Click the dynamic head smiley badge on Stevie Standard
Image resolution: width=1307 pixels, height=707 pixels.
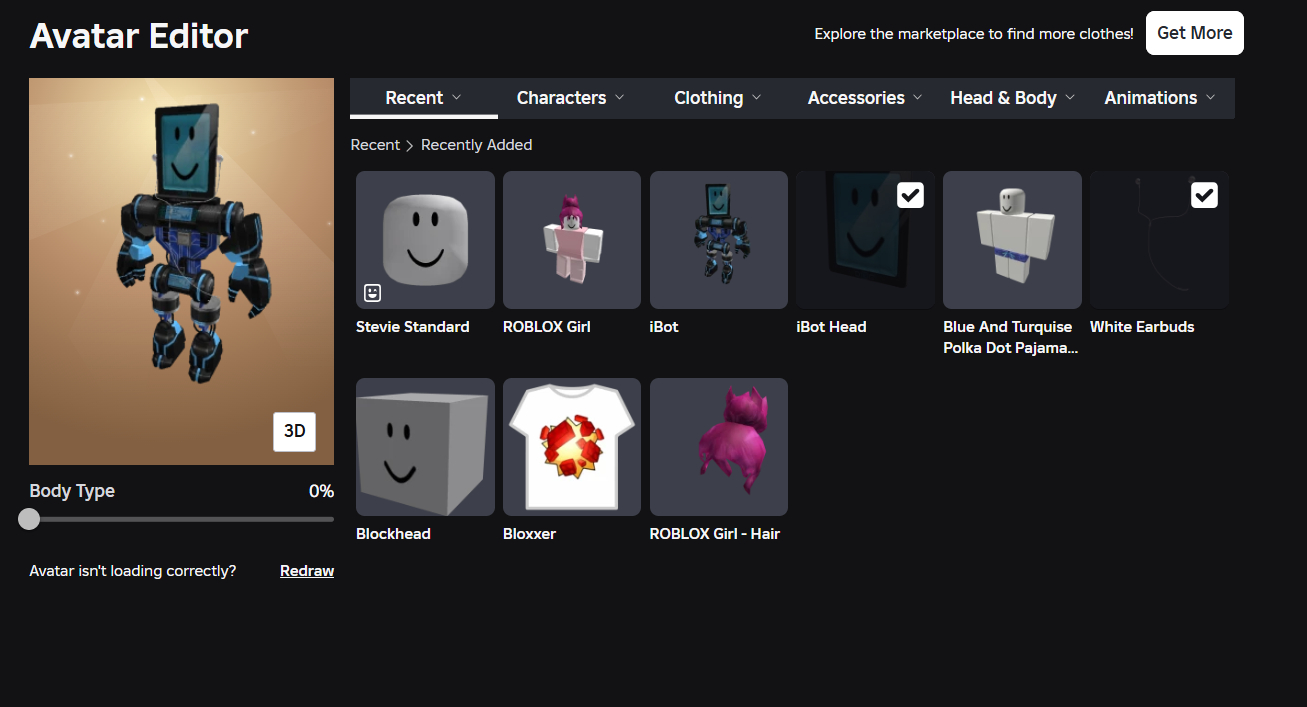(372, 292)
